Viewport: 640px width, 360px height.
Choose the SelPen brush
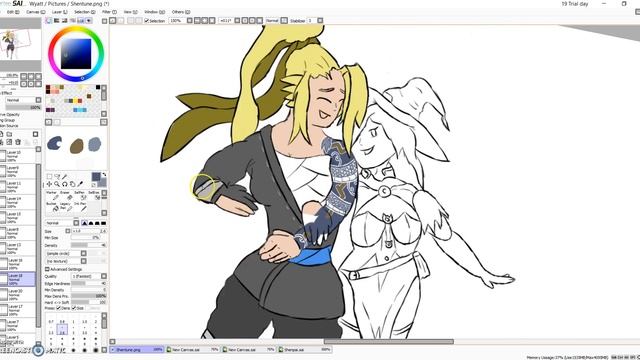pos(80,195)
